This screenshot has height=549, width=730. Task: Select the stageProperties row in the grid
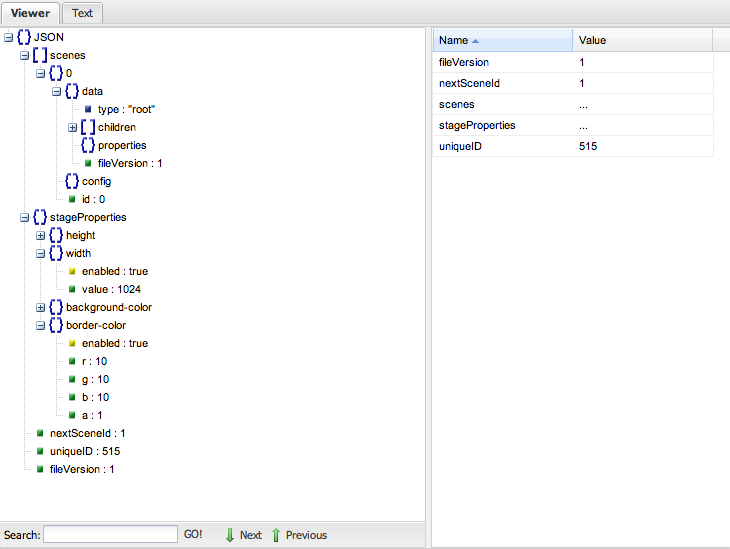(573, 125)
